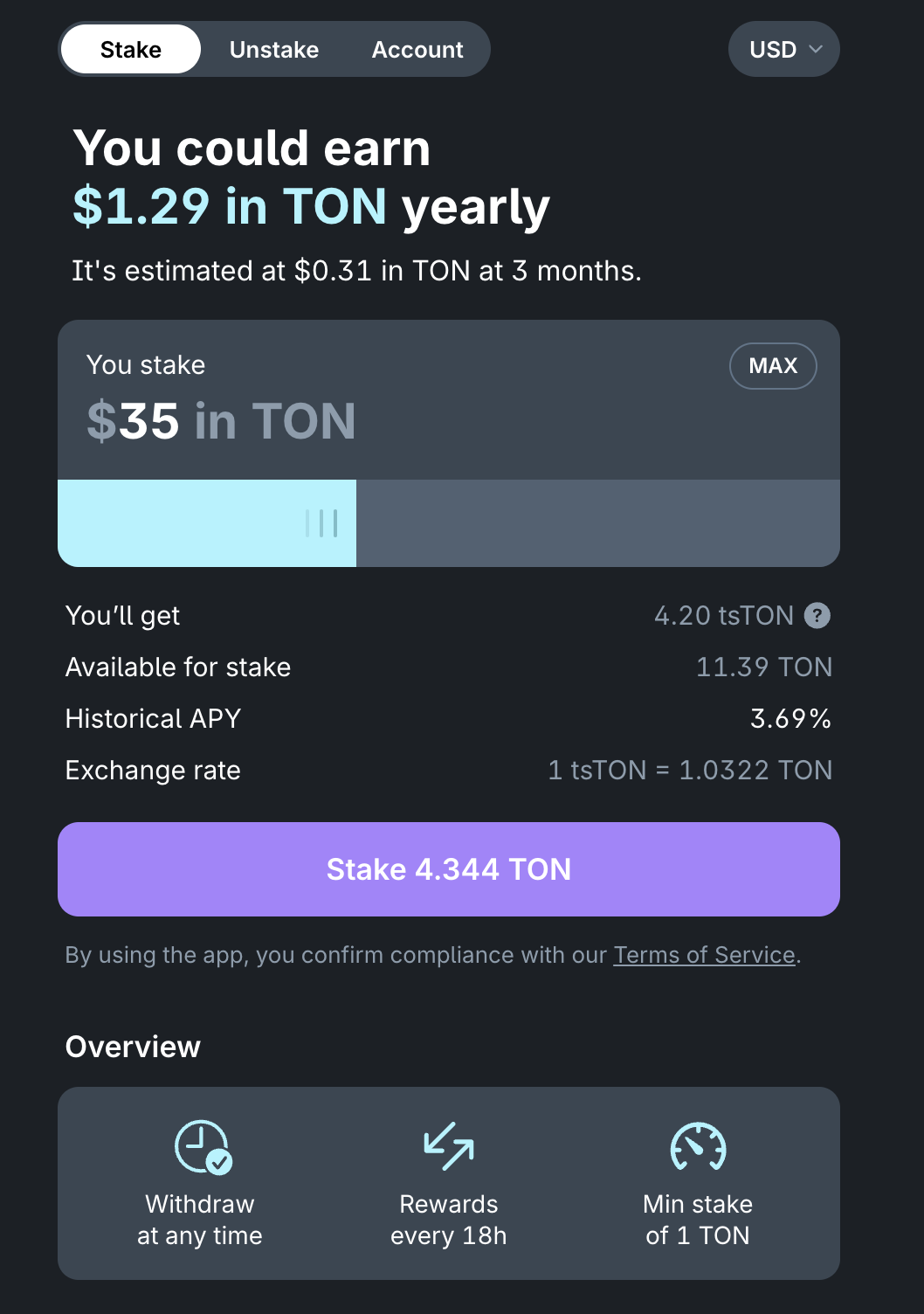Click the 4.20 tsTON amount value
924x1314 pixels.
tap(723, 616)
